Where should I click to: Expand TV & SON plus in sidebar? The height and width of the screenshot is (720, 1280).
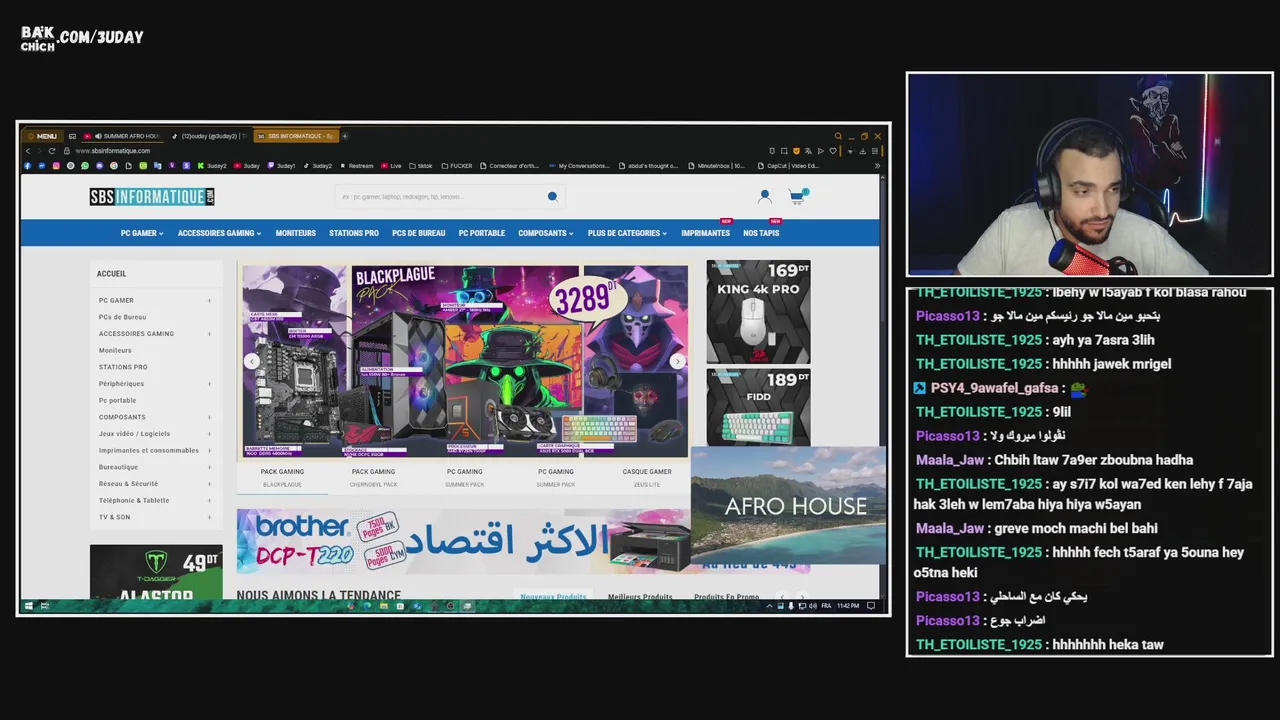coord(209,517)
